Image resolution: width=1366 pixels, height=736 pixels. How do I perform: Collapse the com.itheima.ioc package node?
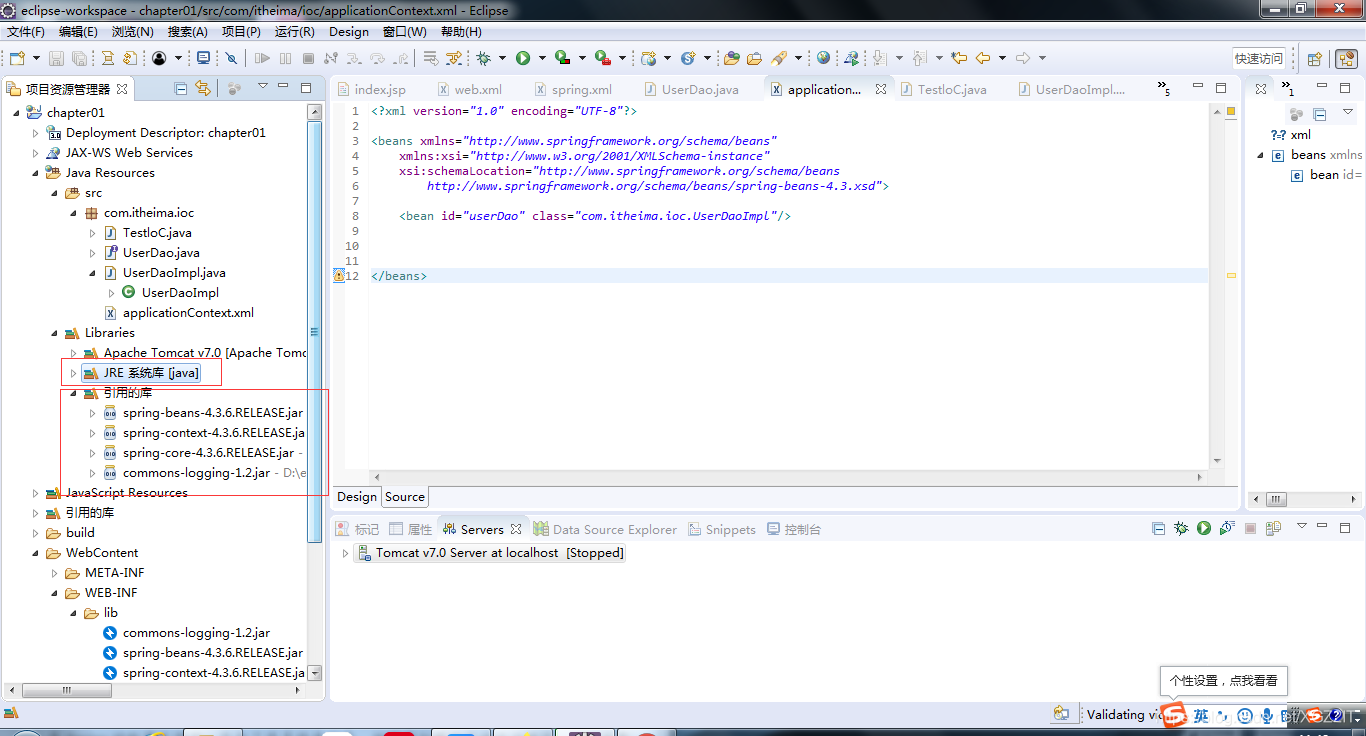(73, 213)
